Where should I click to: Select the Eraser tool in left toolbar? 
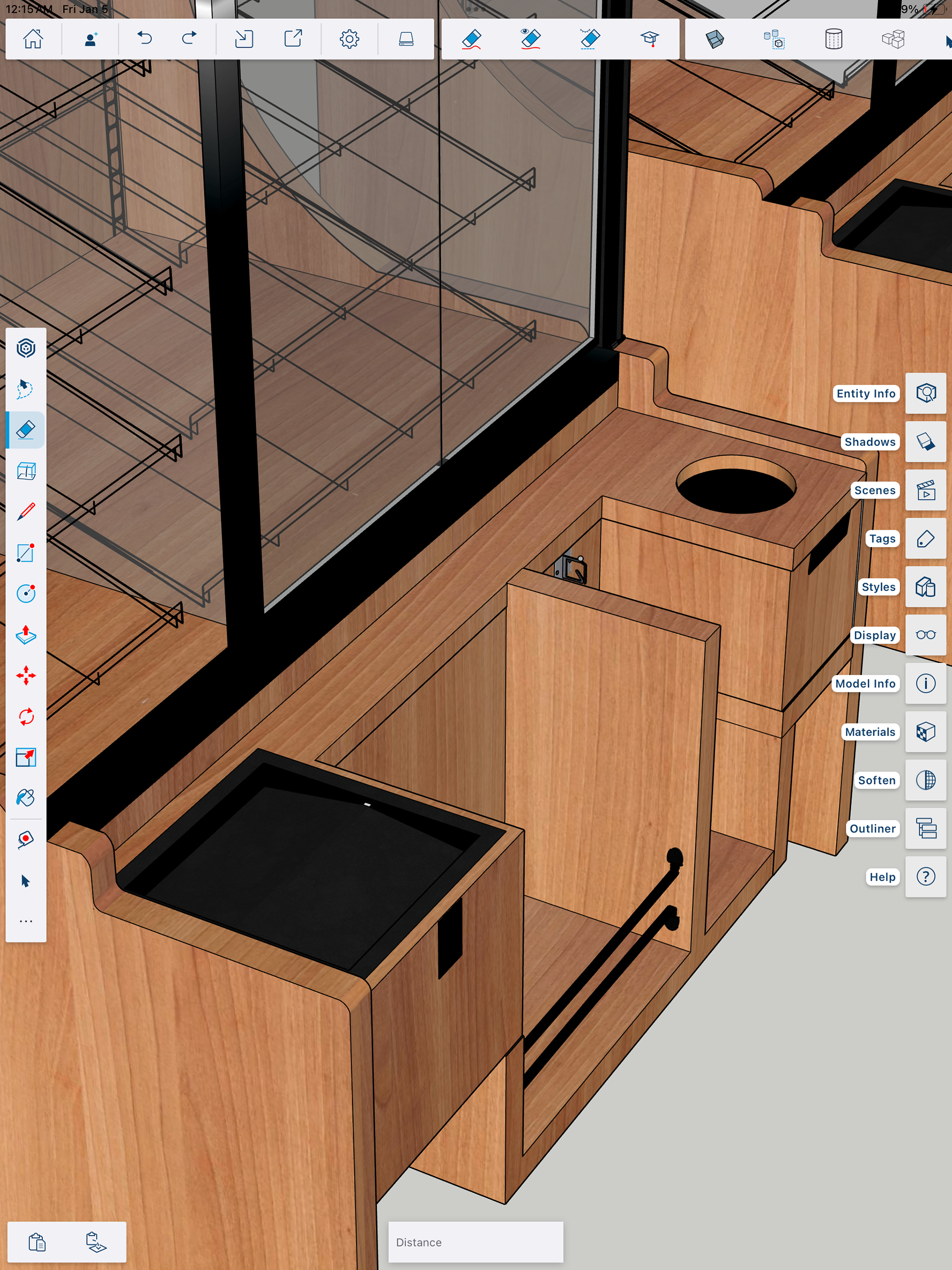[x=26, y=429]
